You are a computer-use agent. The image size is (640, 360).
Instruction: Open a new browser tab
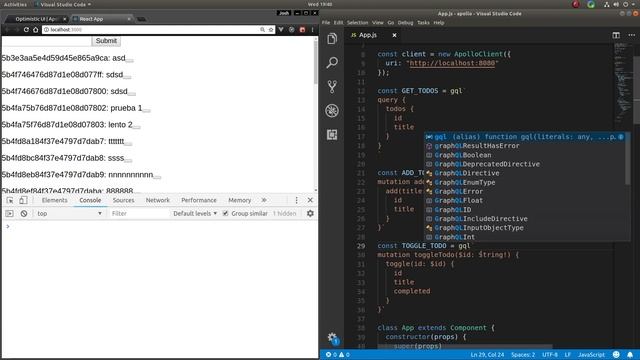click(x=141, y=19)
